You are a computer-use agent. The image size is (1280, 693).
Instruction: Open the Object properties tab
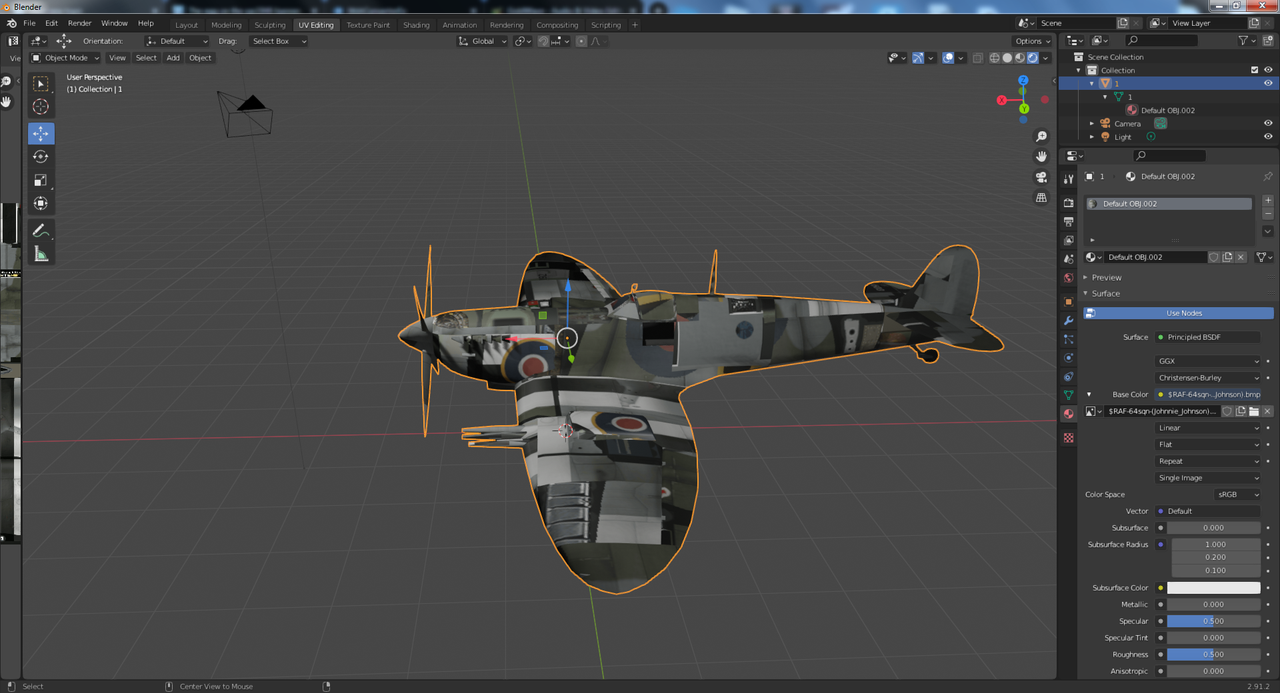1068,301
